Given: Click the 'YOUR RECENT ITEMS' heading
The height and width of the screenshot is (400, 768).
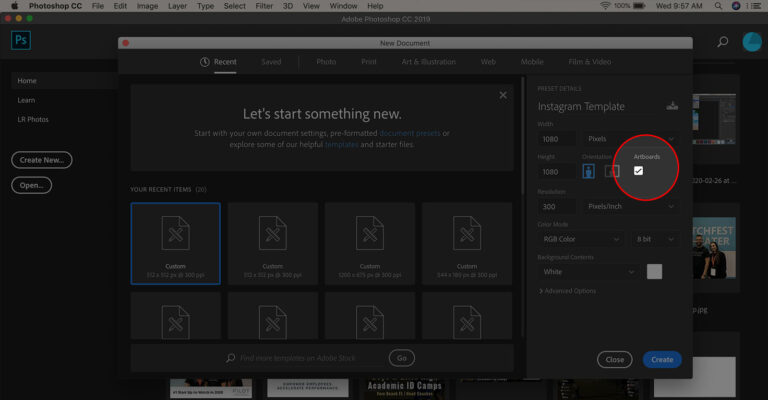Looking at the screenshot, I should (x=161, y=189).
